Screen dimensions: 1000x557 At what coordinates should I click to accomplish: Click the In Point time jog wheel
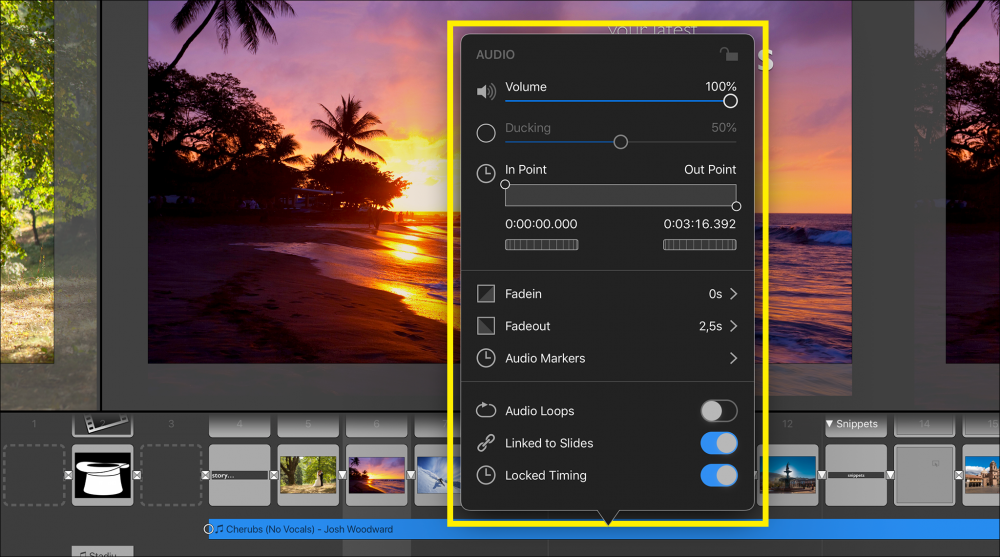click(x=541, y=244)
